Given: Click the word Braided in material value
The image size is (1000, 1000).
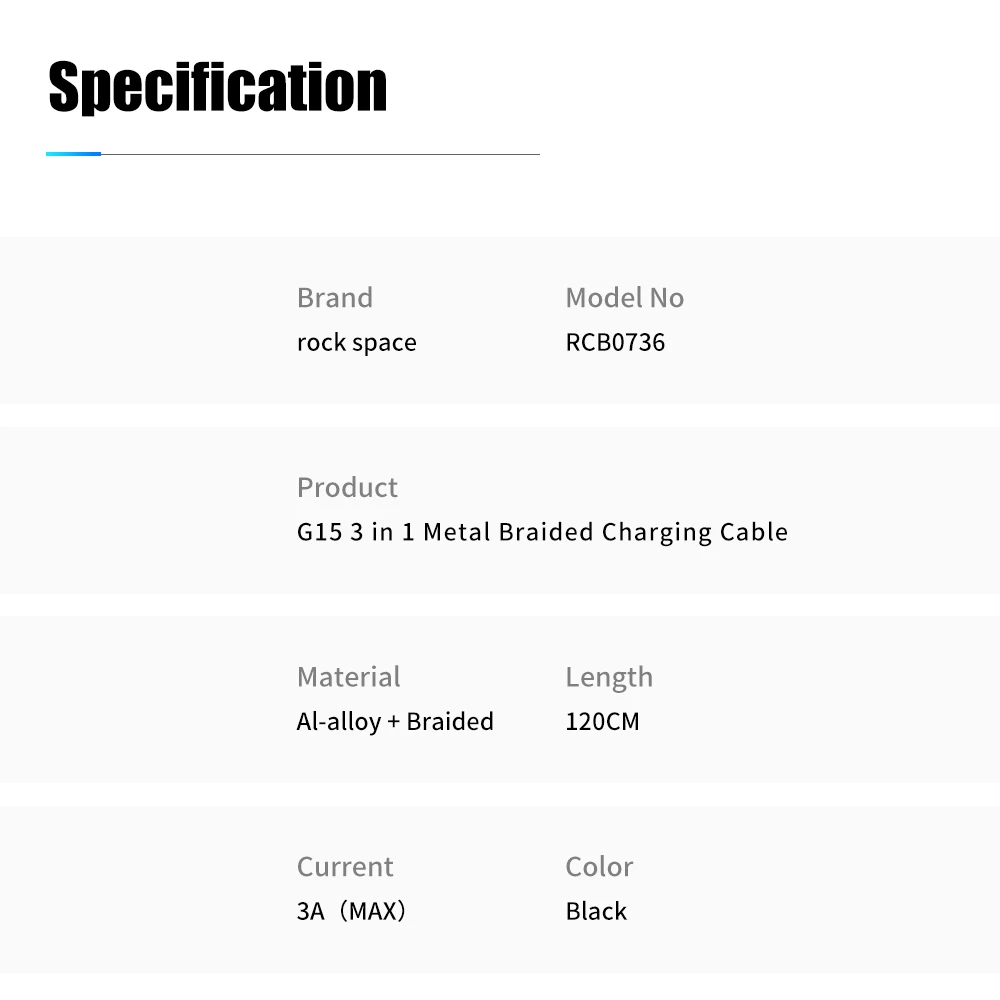Looking at the screenshot, I should (x=450, y=722).
